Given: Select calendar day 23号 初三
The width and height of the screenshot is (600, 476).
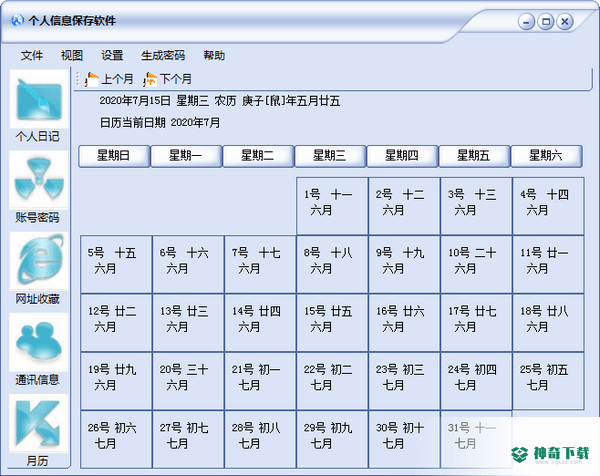Looking at the screenshot, I should [x=404, y=381].
